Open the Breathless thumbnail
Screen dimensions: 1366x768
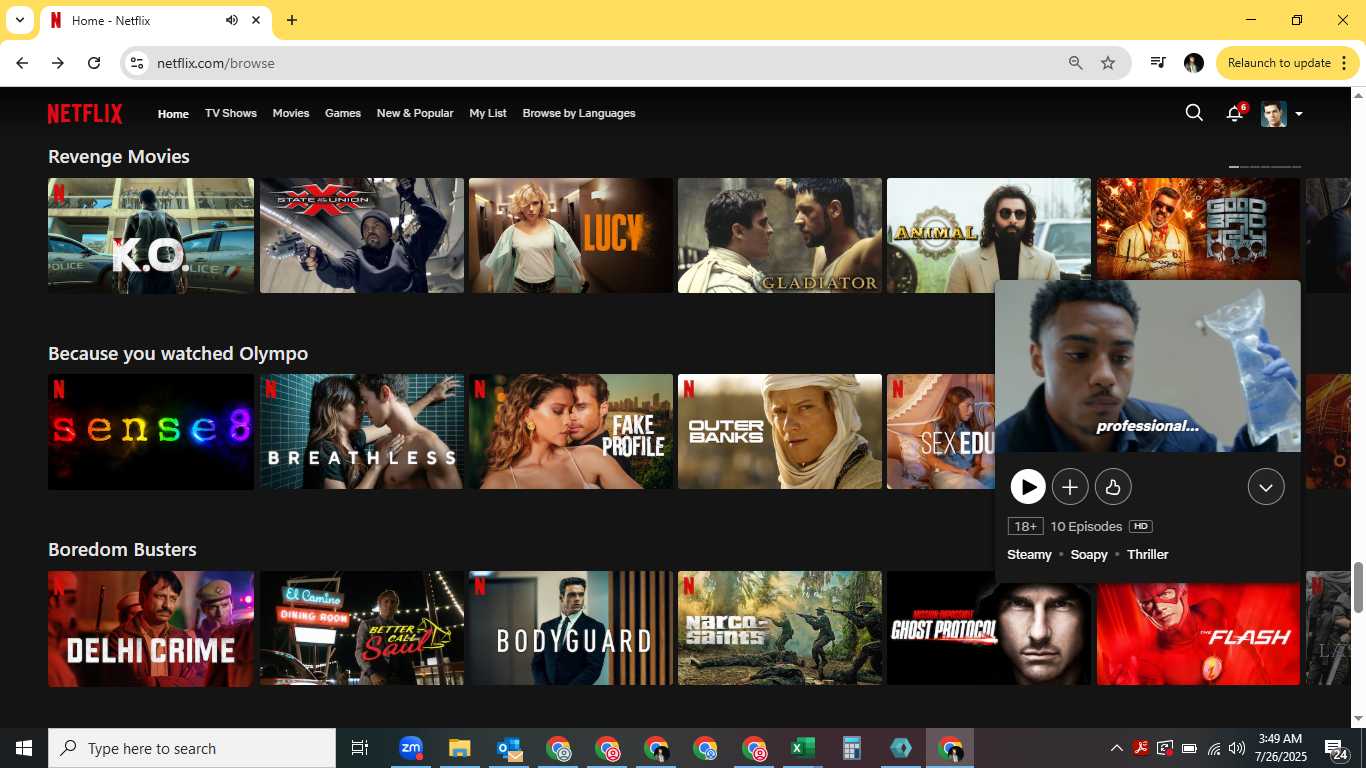pyautogui.click(x=362, y=432)
